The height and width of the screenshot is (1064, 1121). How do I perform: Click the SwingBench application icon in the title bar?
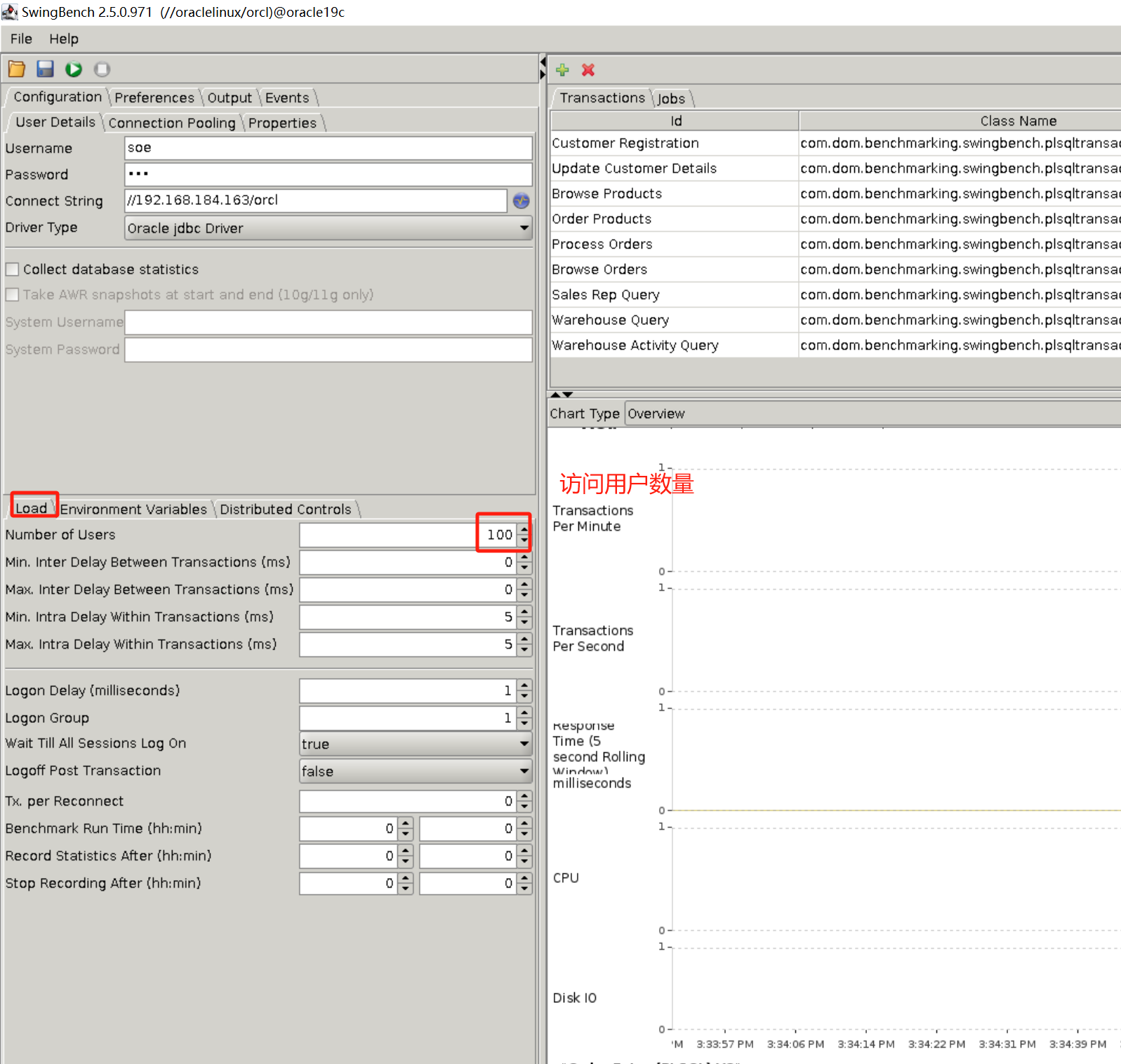tap(9, 12)
